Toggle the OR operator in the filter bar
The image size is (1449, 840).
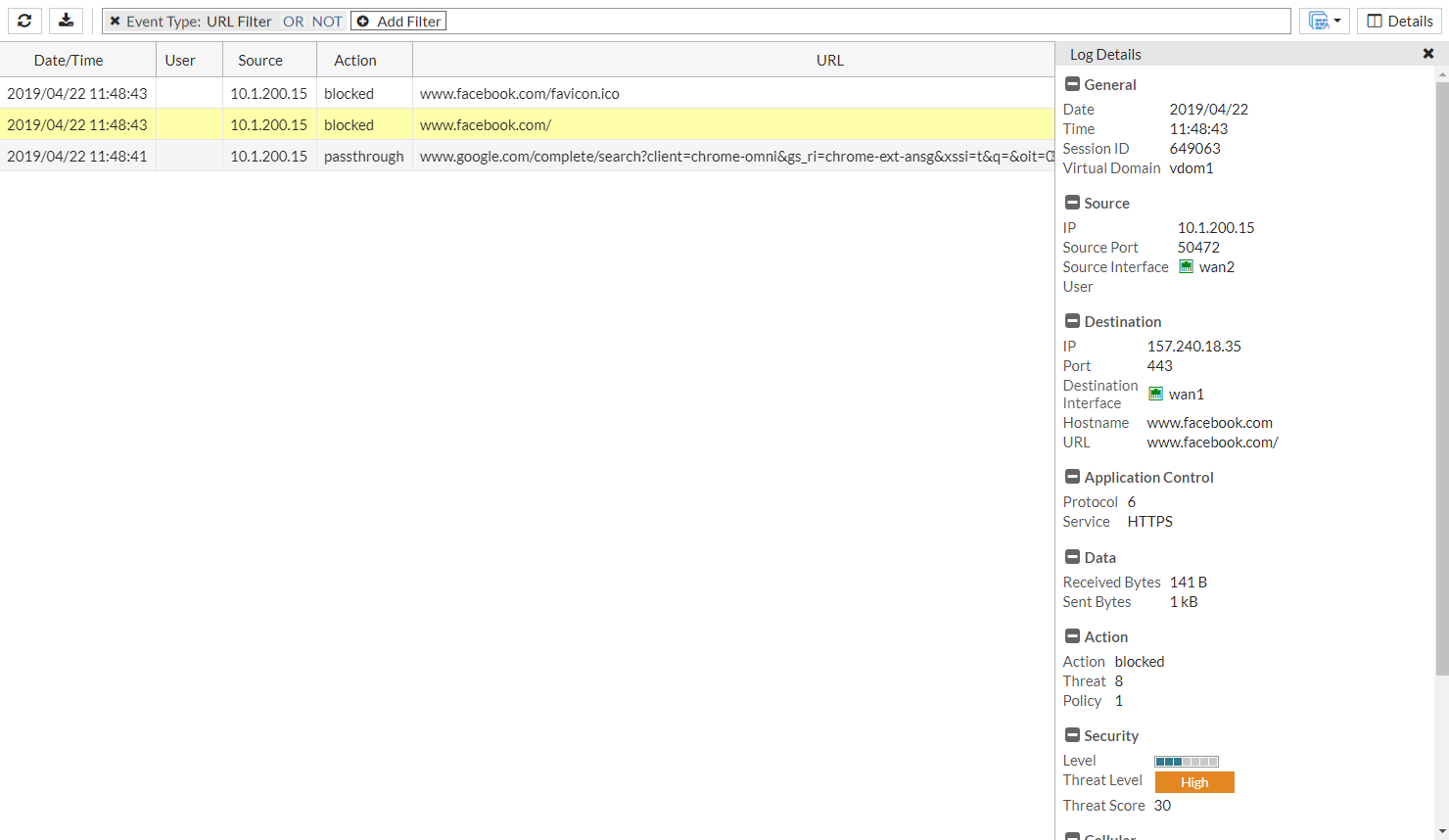coord(293,20)
